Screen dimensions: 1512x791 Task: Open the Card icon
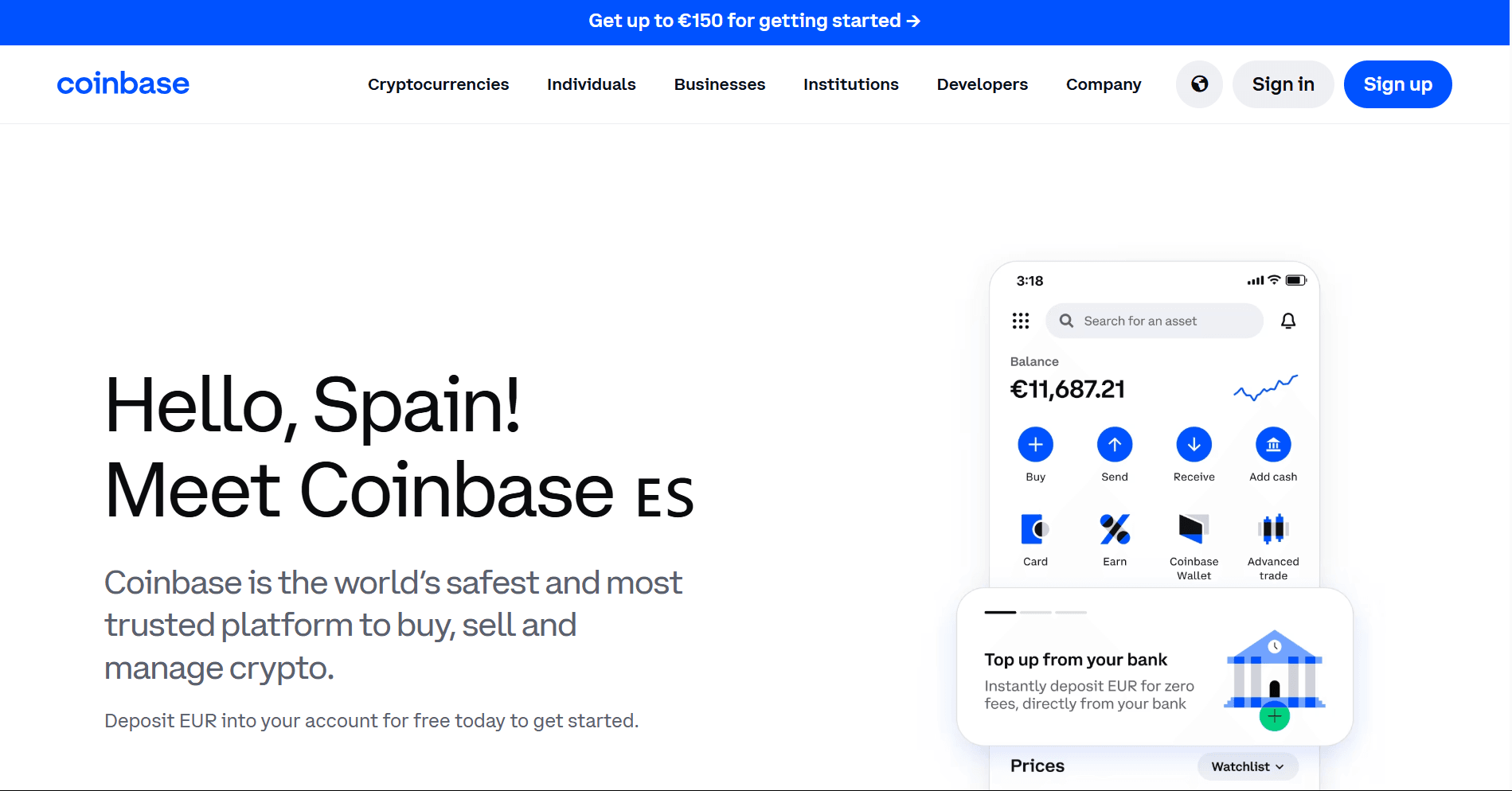tap(1035, 529)
